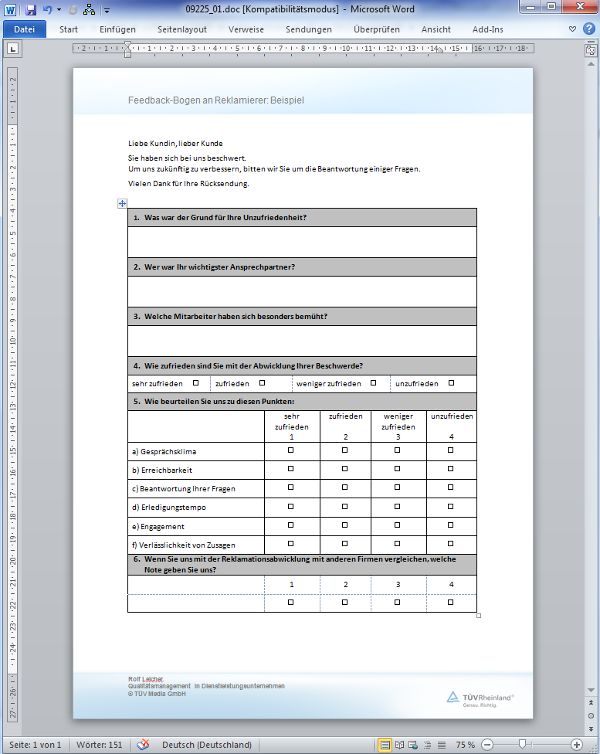This screenshot has height=754, width=600.
Task: Click the table move handle icon
Action: [x=122, y=202]
